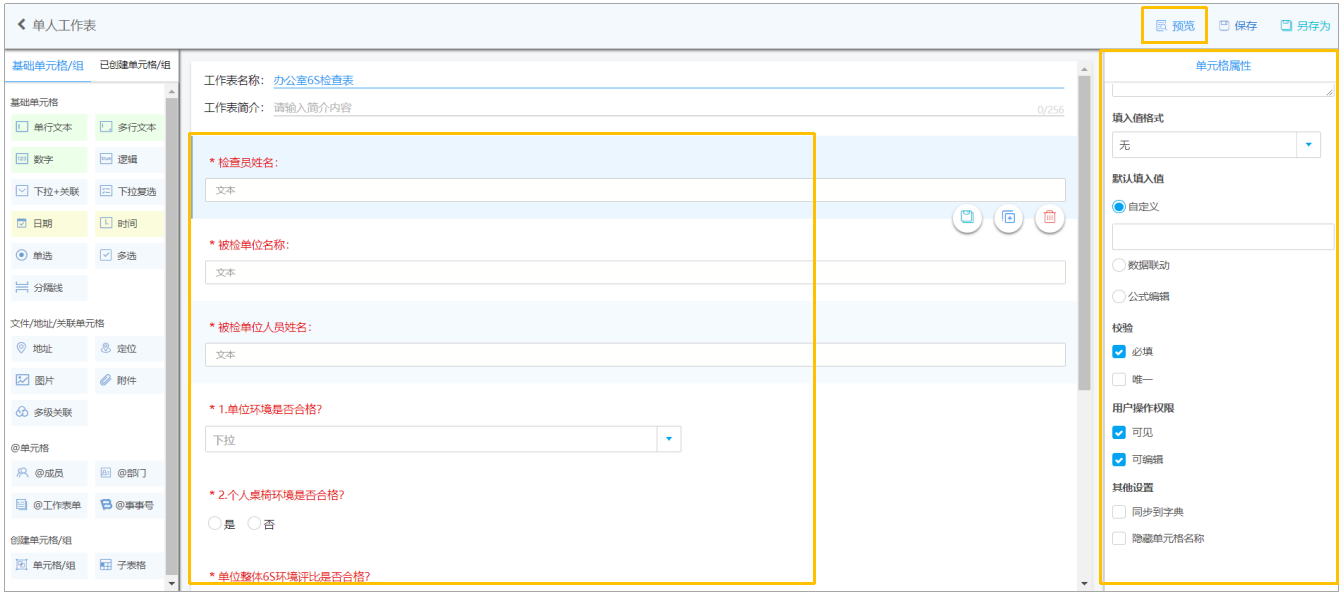Click the 检查员姓名 text input field
The height and width of the screenshot is (597, 1342).
pos(635,190)
